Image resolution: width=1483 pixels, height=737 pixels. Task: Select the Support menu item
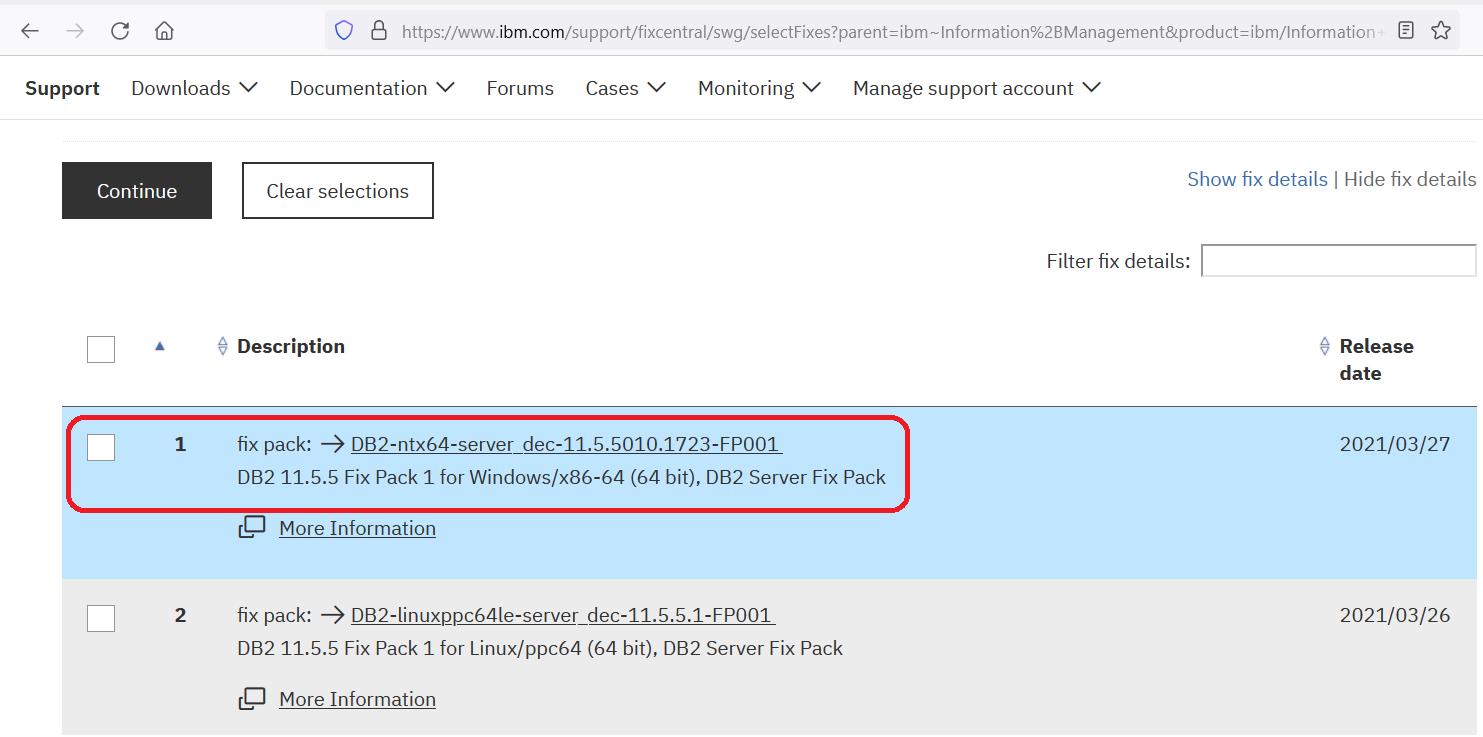point(62,88)
